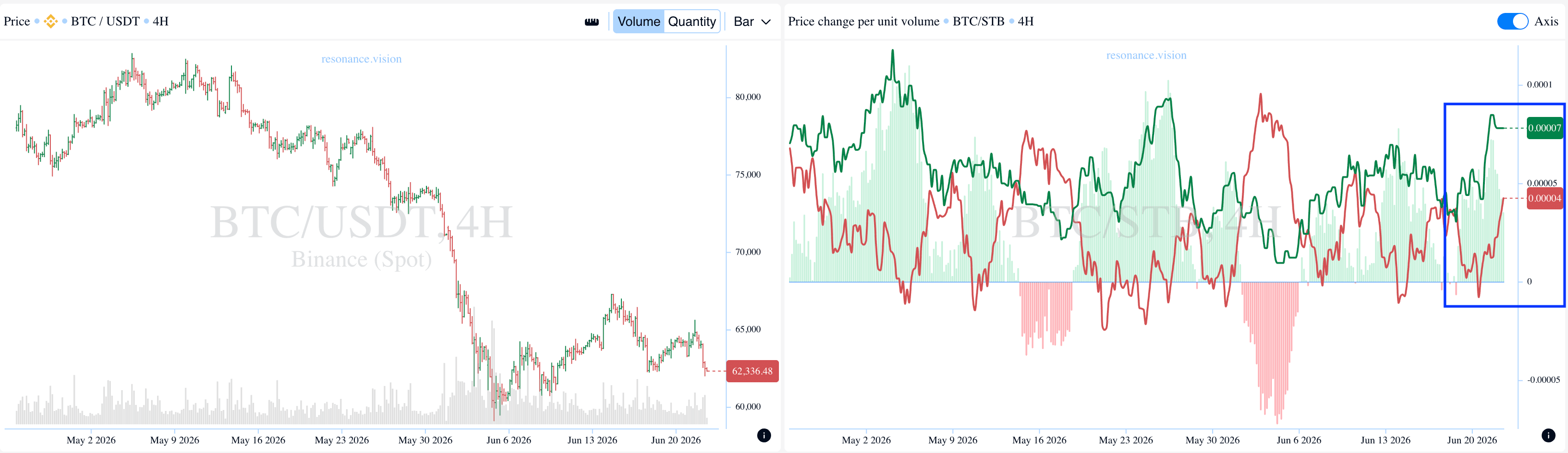Click the chevron next to Bar

click(766, 22)
